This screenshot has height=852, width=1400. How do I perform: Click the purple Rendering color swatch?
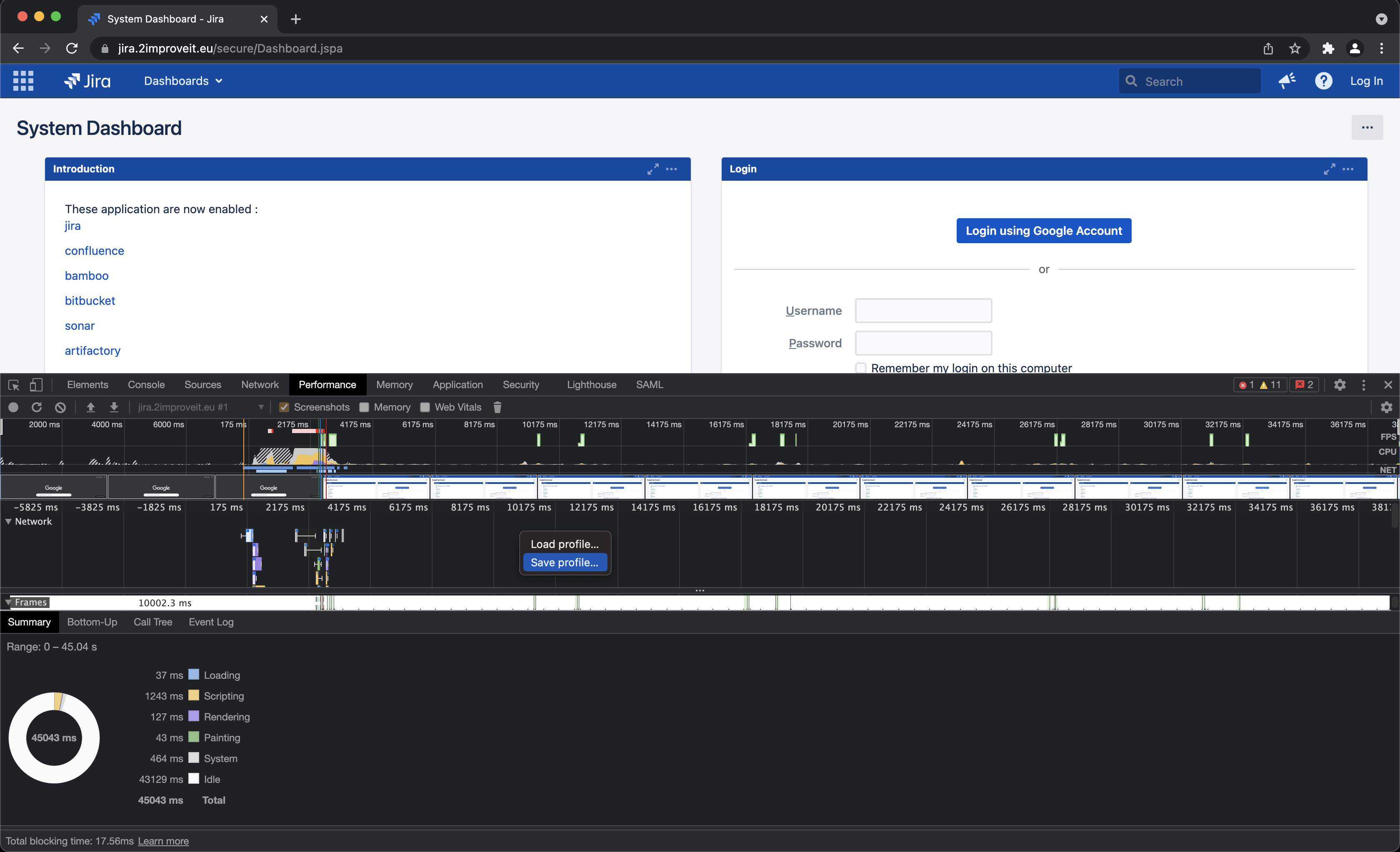(x=194, y=716)
